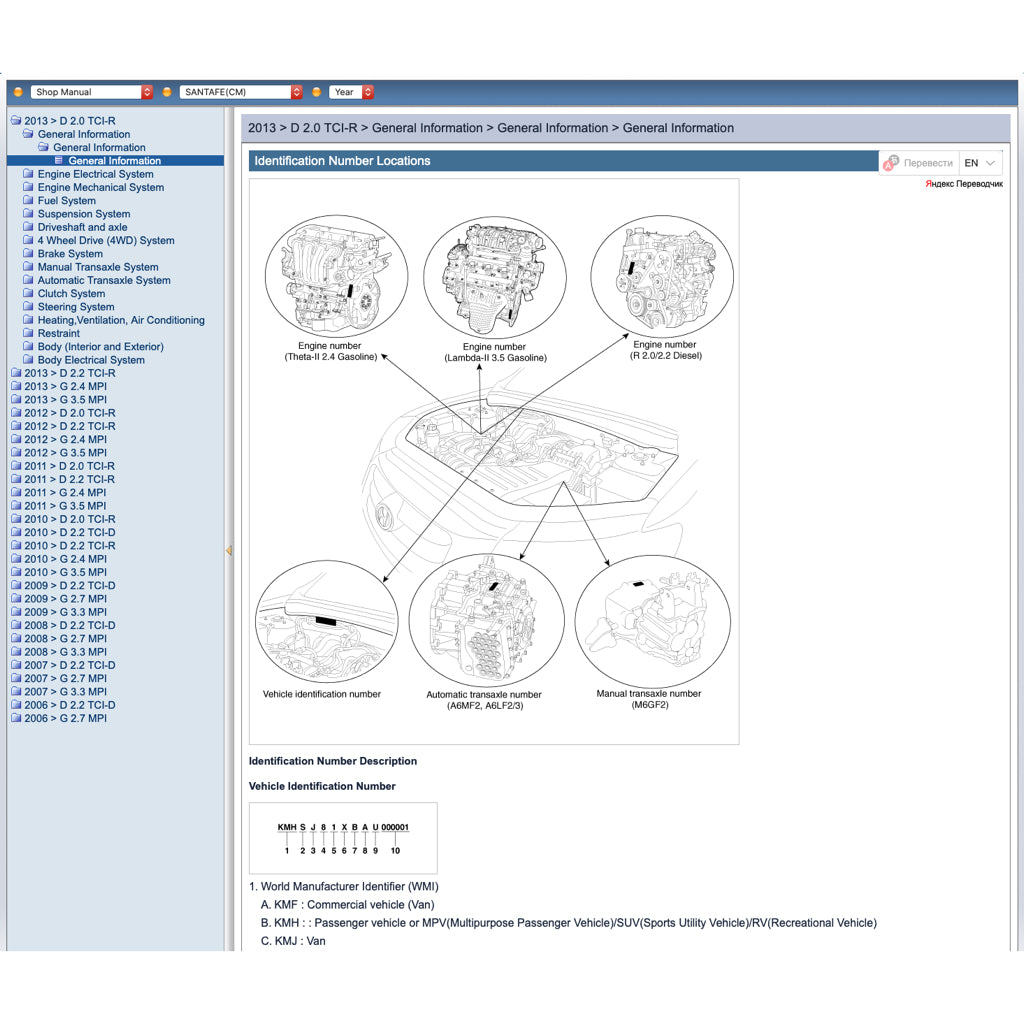1024x1024 pixels.
Task: Click the orange bullet before Shop Manual
Action: [18, 92]
